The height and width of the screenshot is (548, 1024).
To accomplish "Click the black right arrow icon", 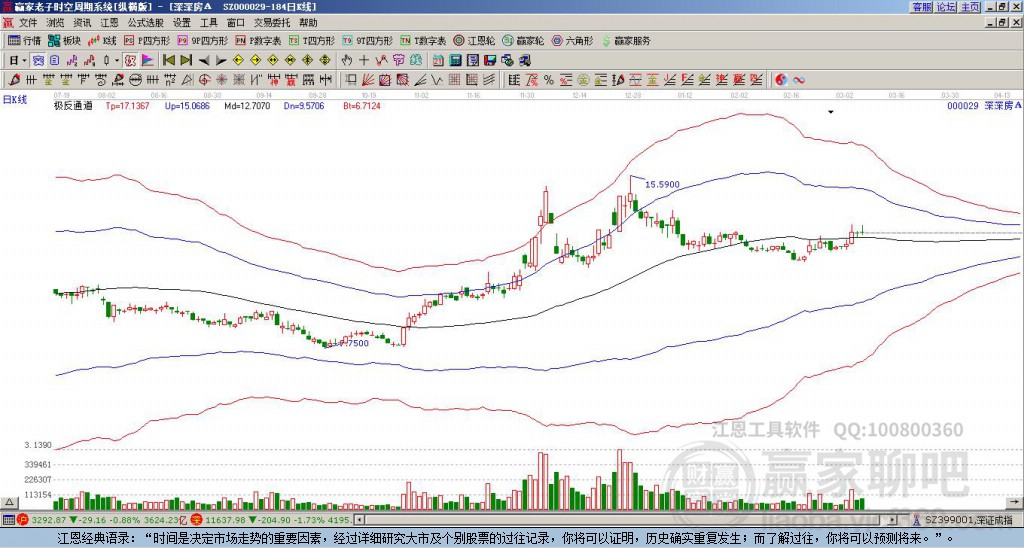I will (x=221, y=61).
